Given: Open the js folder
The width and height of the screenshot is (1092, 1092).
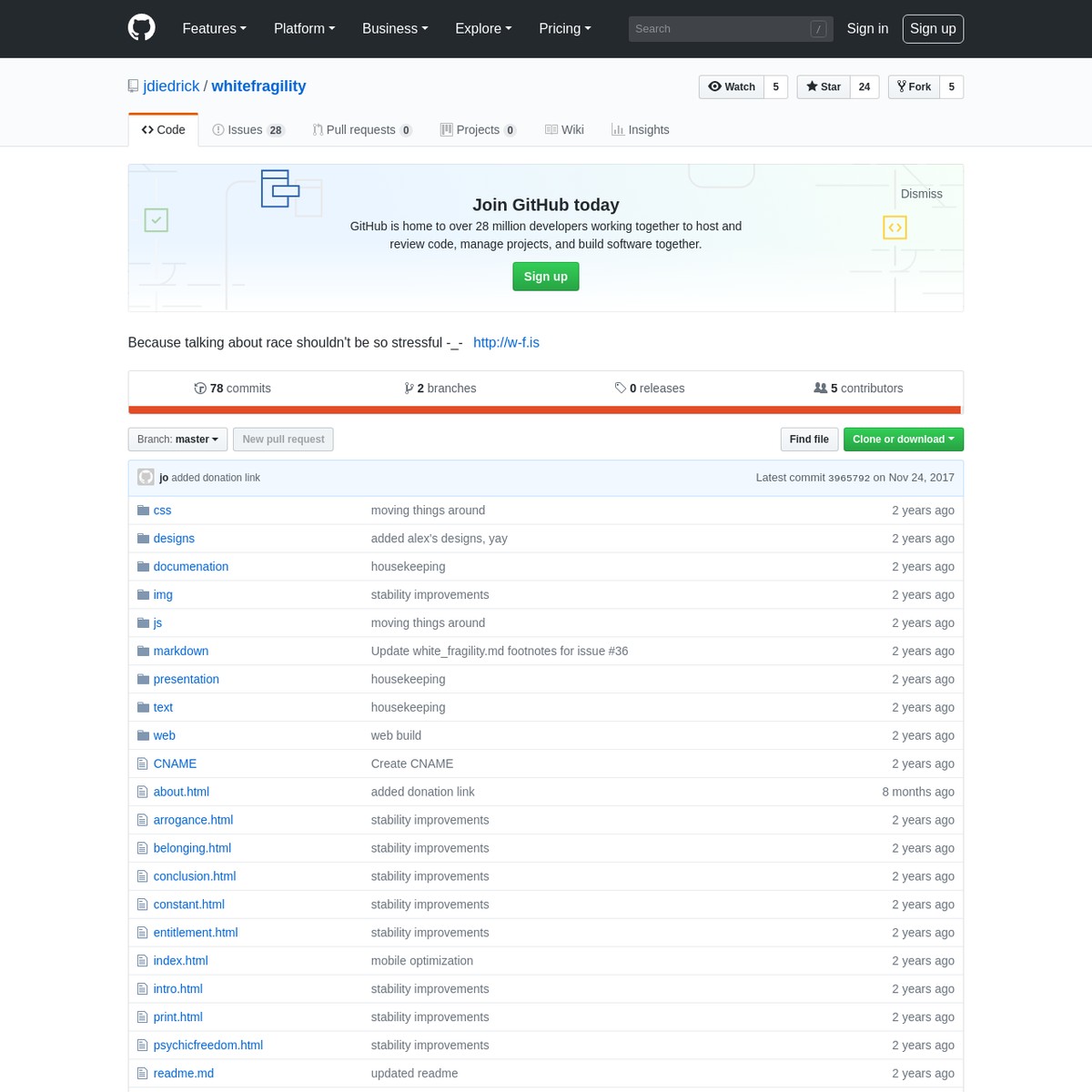Looking at the screenshot, I should pyautogui.click(x=157, y=623).
